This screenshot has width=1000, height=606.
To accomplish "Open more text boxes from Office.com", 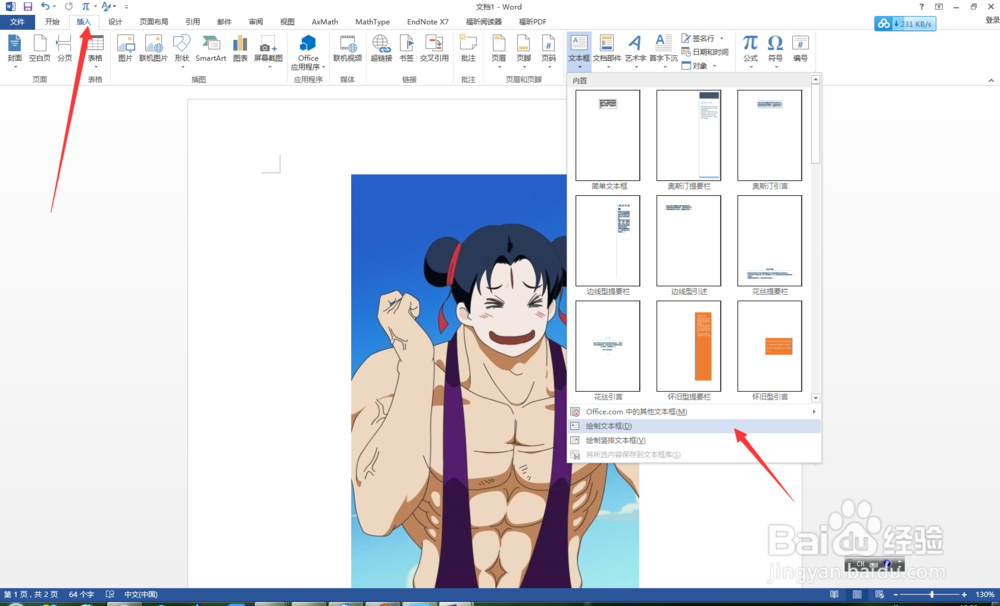I will (694, 411).
